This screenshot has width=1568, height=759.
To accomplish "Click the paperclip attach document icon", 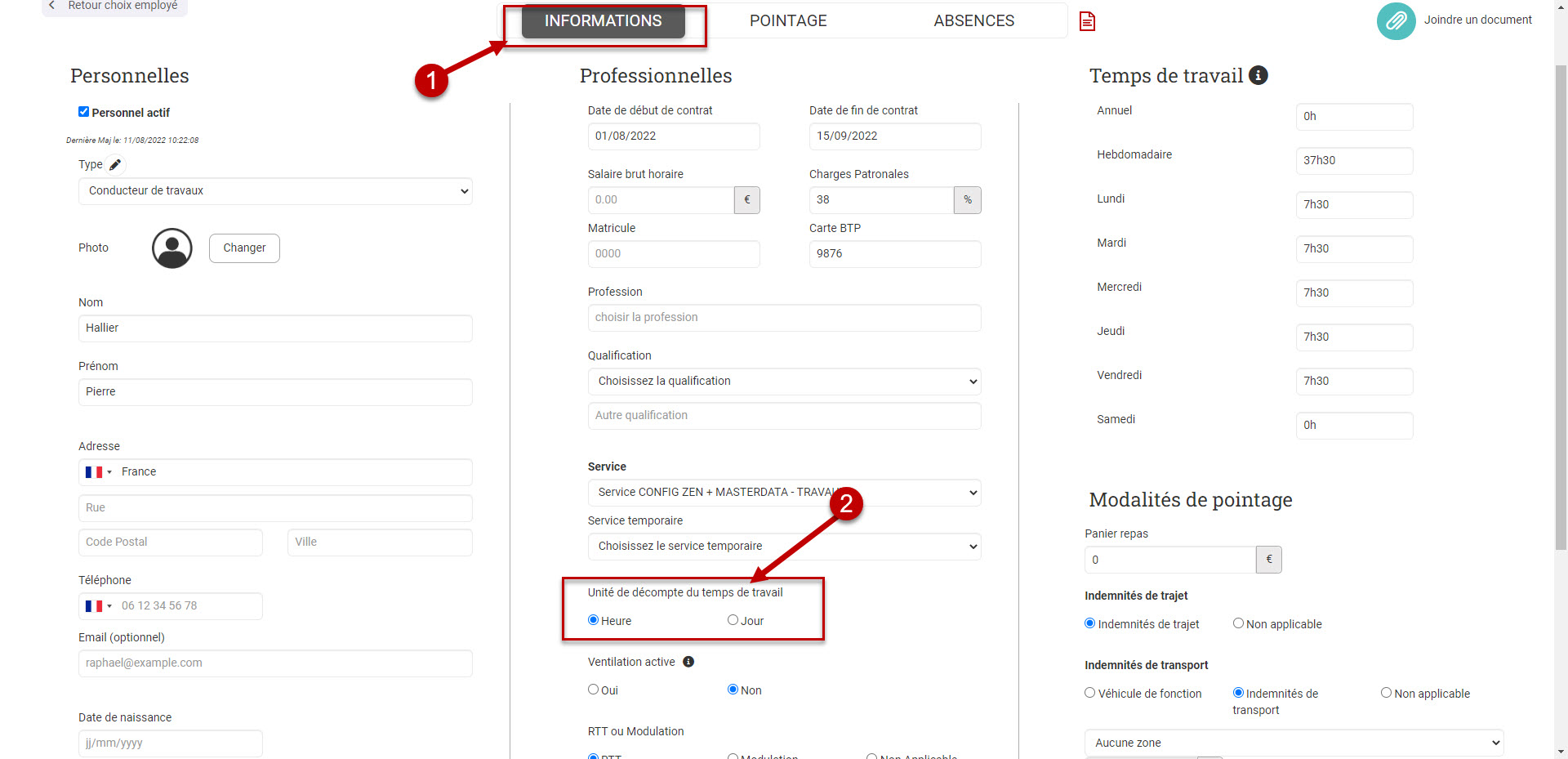I will tap(1396, 20).
